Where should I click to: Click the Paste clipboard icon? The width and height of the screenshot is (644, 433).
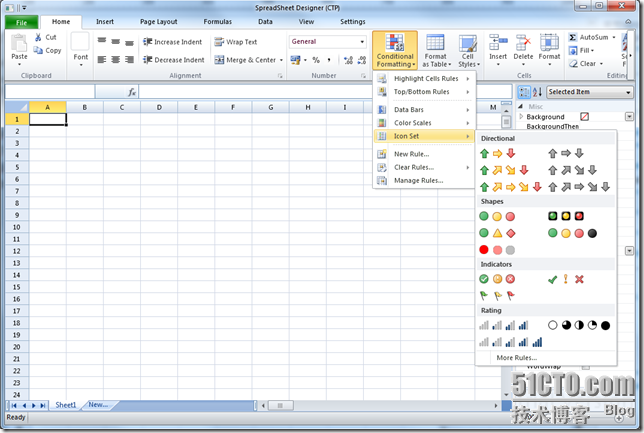(19, 43)
